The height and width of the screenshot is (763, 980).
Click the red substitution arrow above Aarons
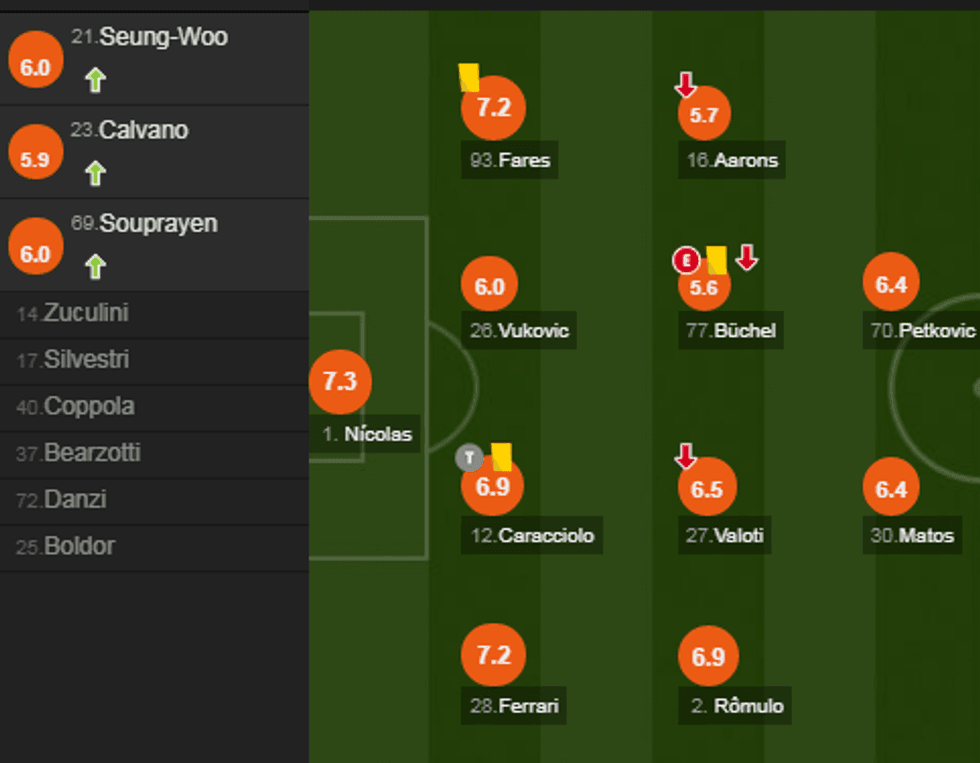[x=685, y=85]
